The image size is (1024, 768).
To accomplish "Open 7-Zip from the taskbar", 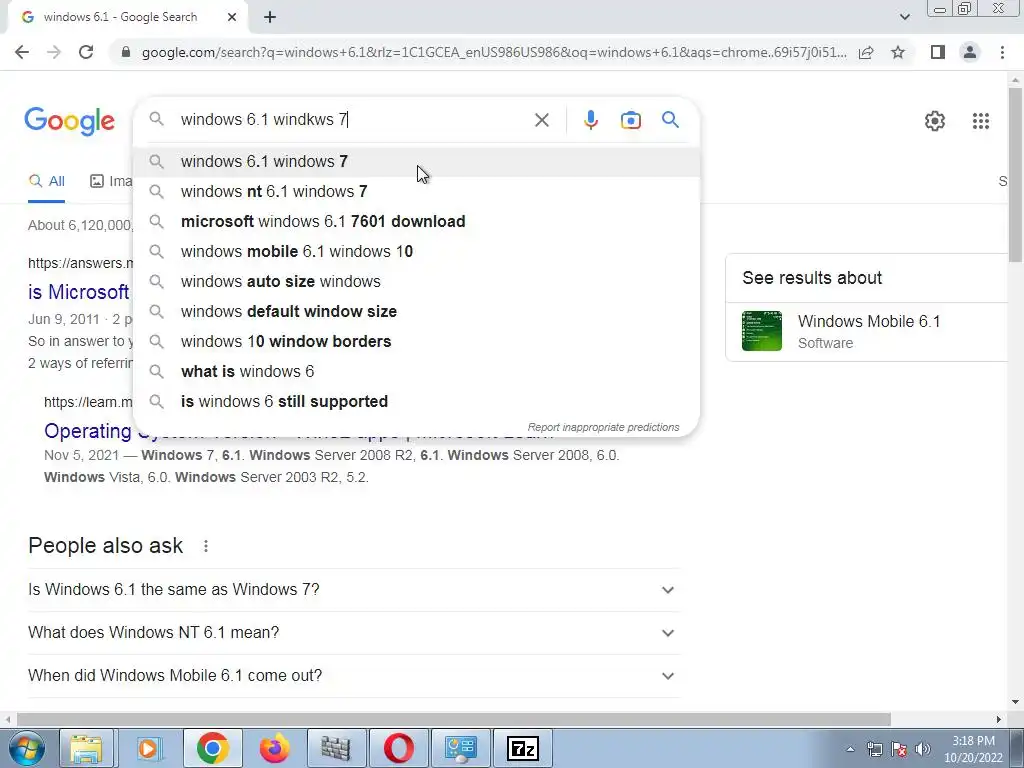I will click(522, 748).
